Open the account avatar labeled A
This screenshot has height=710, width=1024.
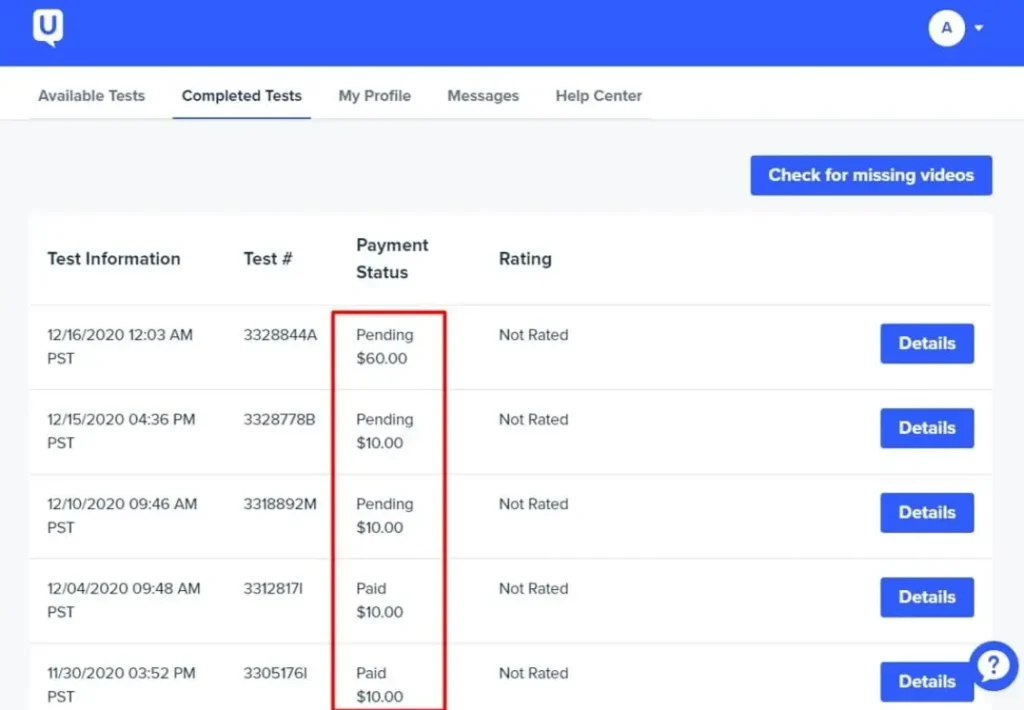coord(946,28)
